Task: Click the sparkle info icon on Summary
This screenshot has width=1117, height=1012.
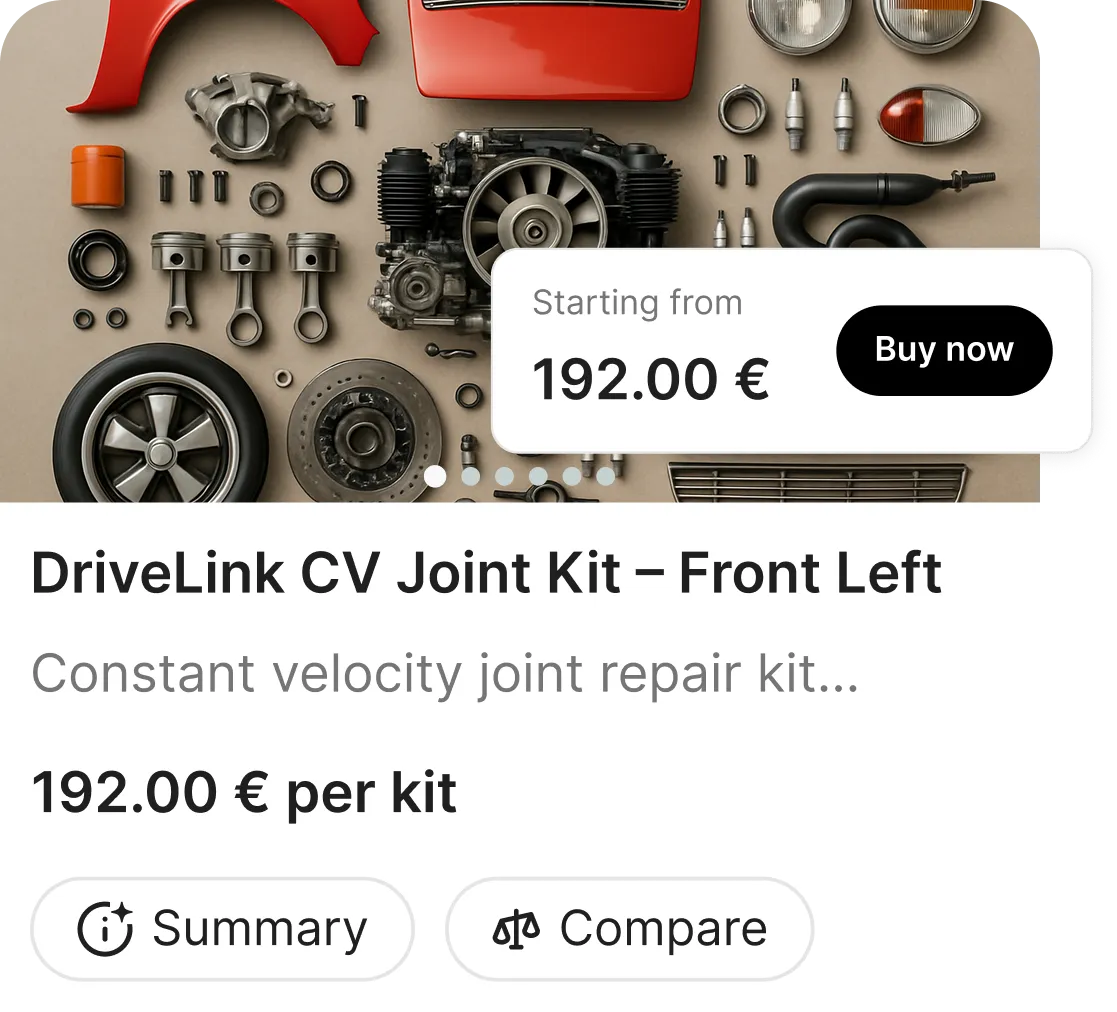Action: coord(105,928)
